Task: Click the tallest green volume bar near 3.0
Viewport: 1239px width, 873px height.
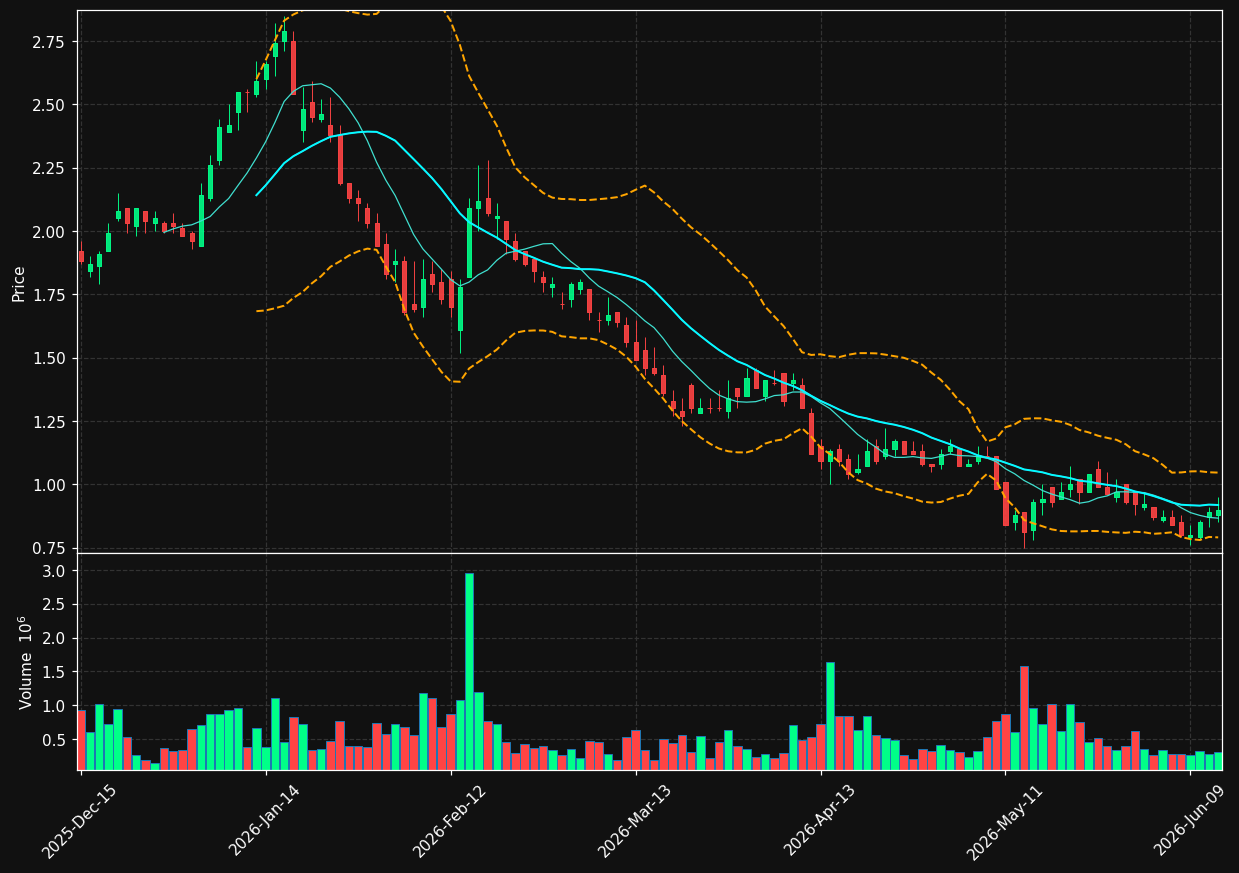Action: point(469,671)
